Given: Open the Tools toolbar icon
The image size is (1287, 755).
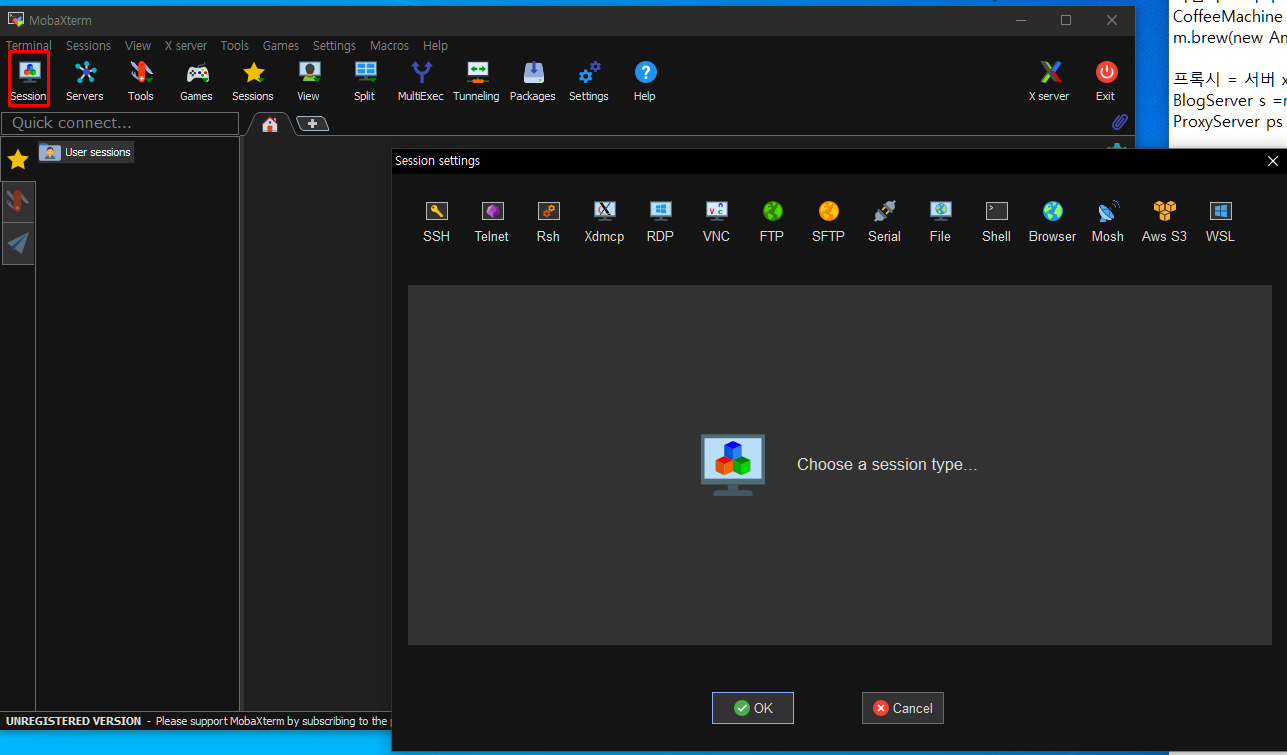Looking at the screenshot, I should (x=141, y=80).
